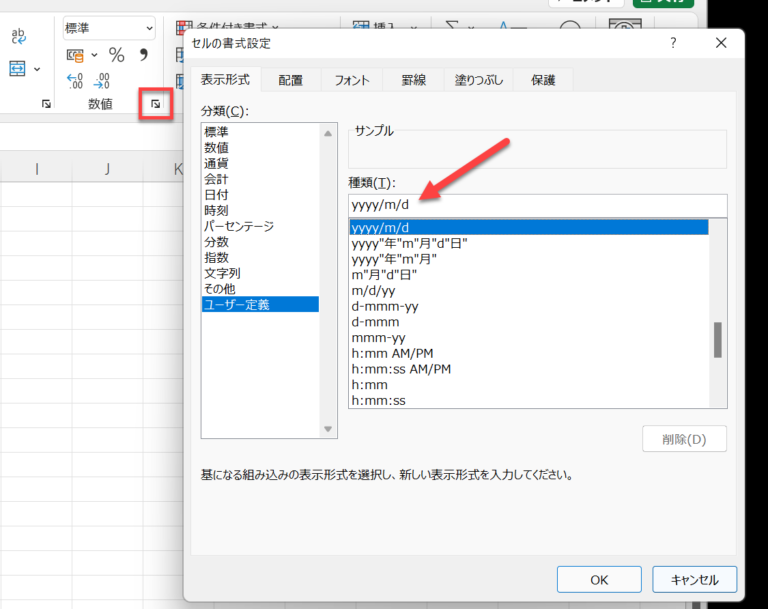Viewport: 768px width, 609px height.
Task: Decrease decimal places icon
Action: click(x=101, y=81)
